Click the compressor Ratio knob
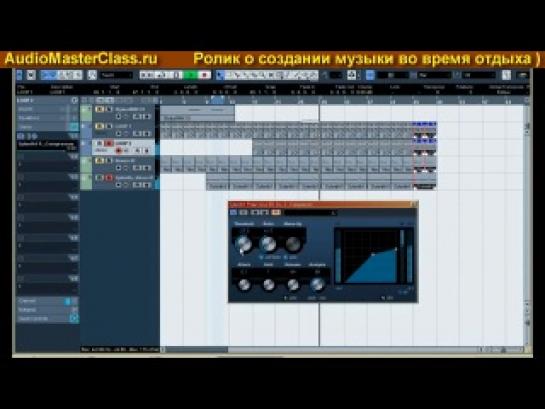 click(268, 244)
